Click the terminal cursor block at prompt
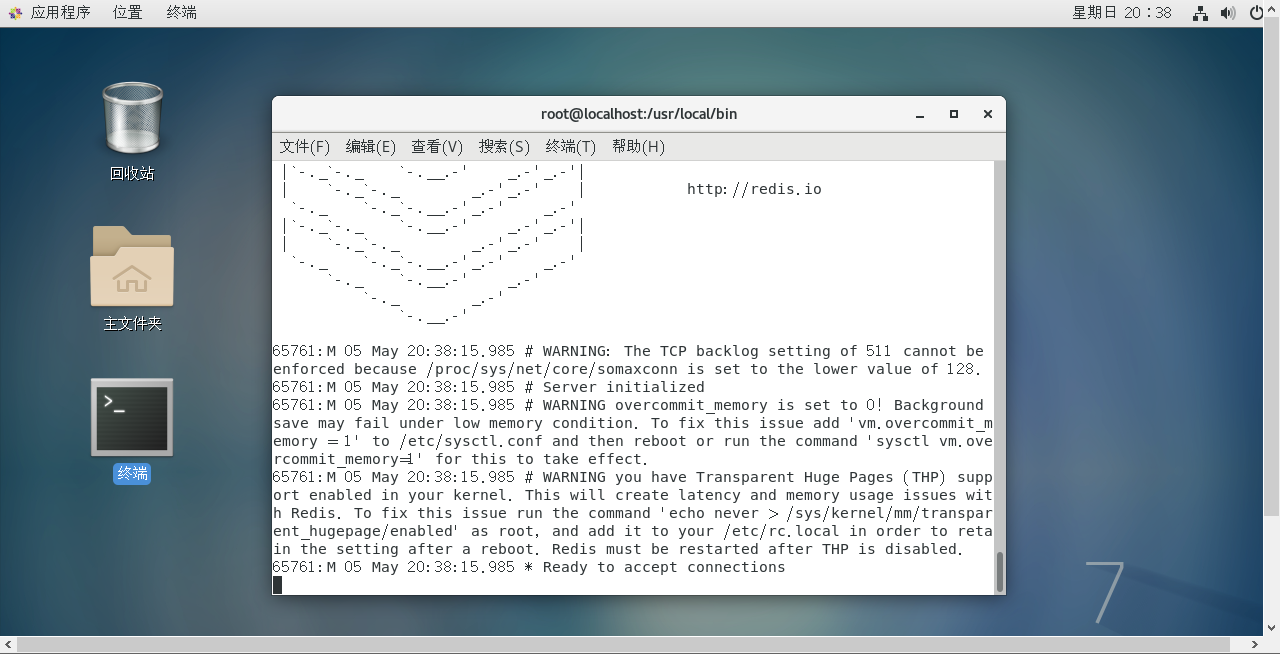 point(277,585)
